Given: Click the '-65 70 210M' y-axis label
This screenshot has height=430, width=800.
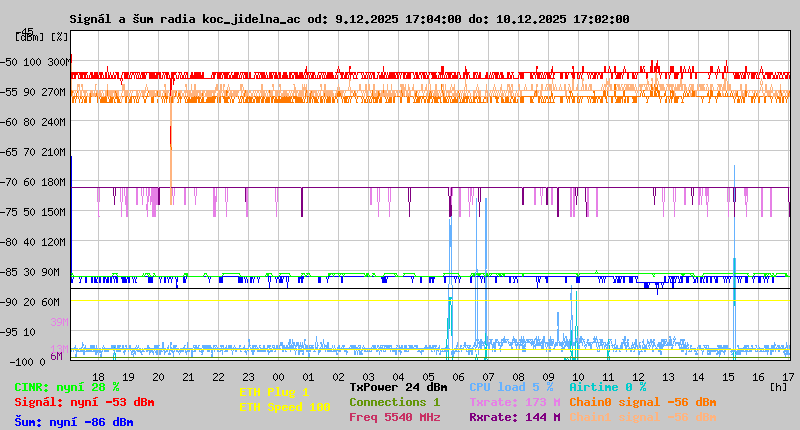Looking at the screenshot, I should 33,152.
